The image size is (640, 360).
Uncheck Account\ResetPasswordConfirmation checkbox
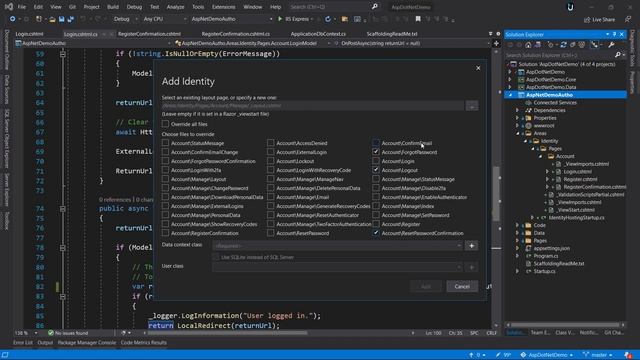point(376,233)
